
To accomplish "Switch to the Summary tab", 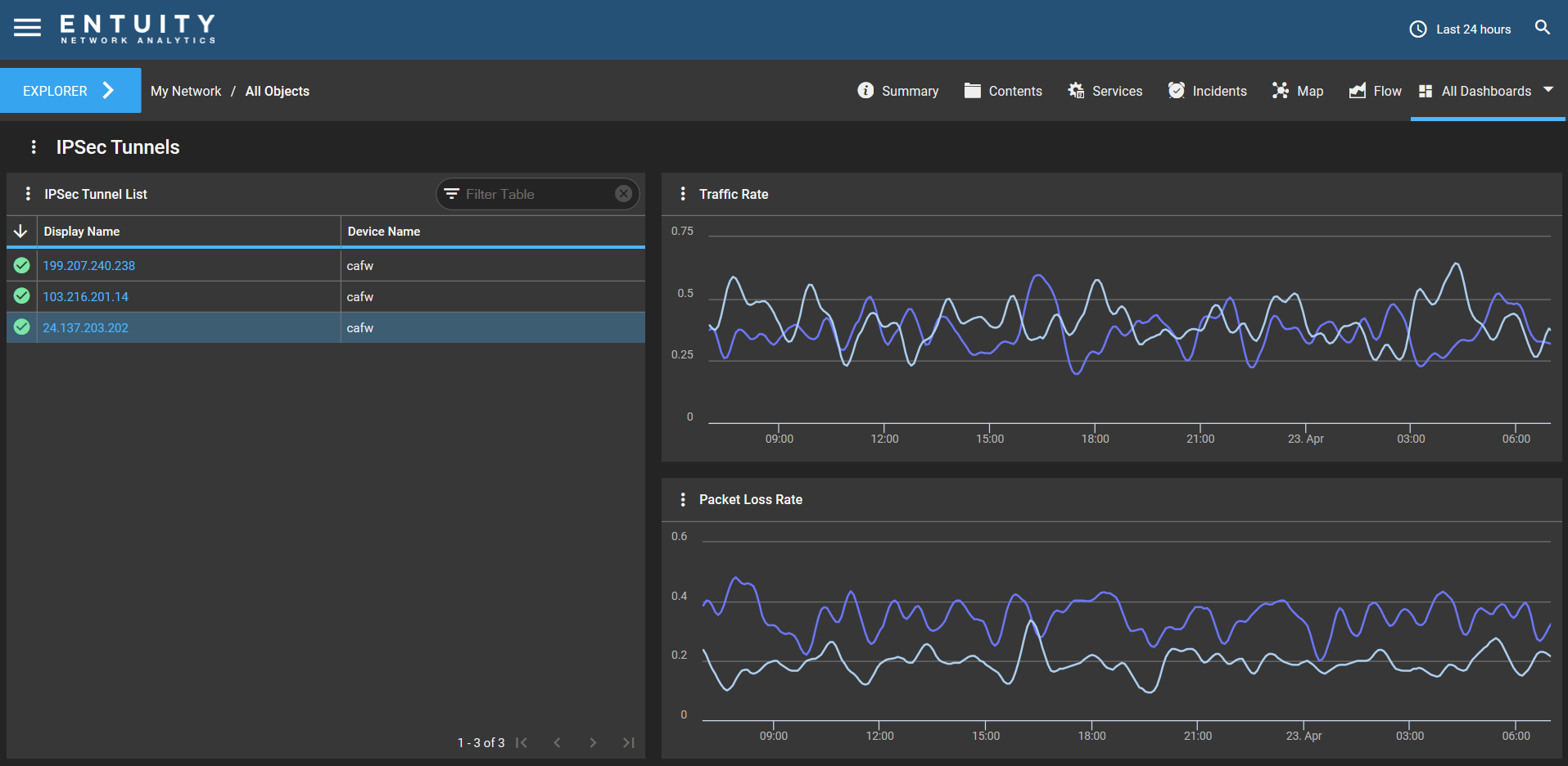I will click(898, 91).
